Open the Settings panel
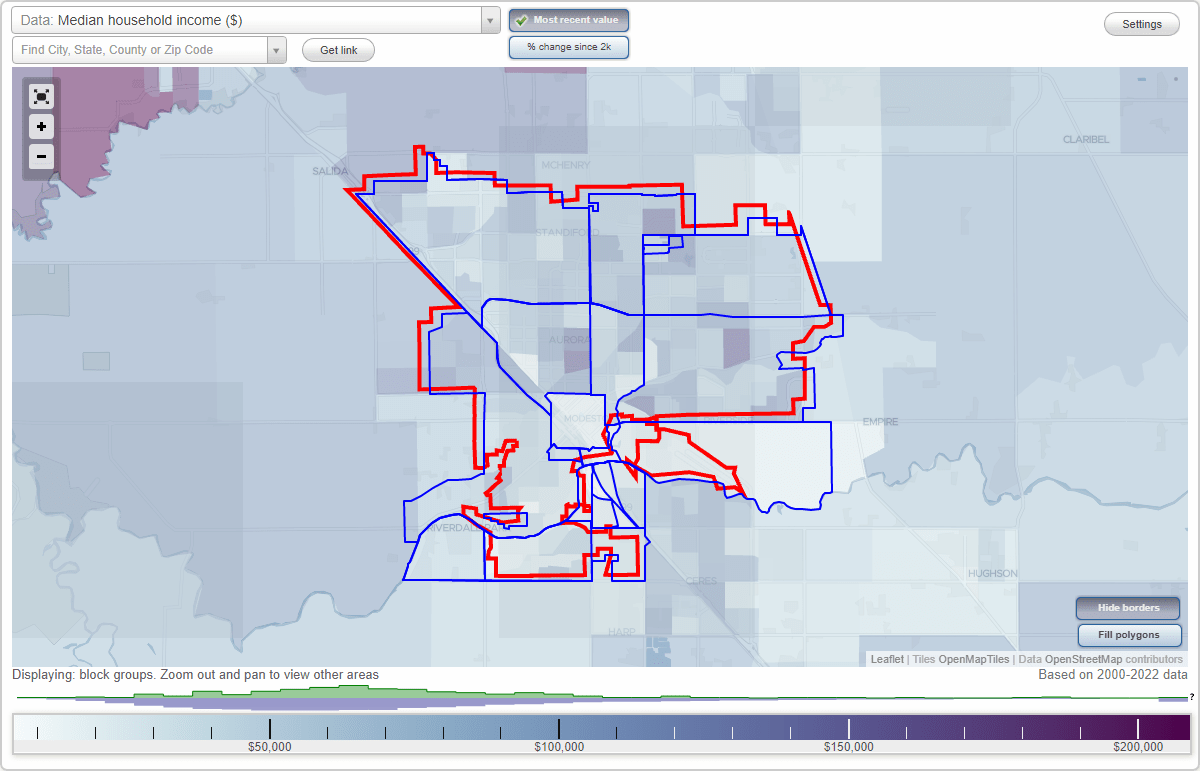This screenshot has height=771, width=1200. tap(1141, 23)
